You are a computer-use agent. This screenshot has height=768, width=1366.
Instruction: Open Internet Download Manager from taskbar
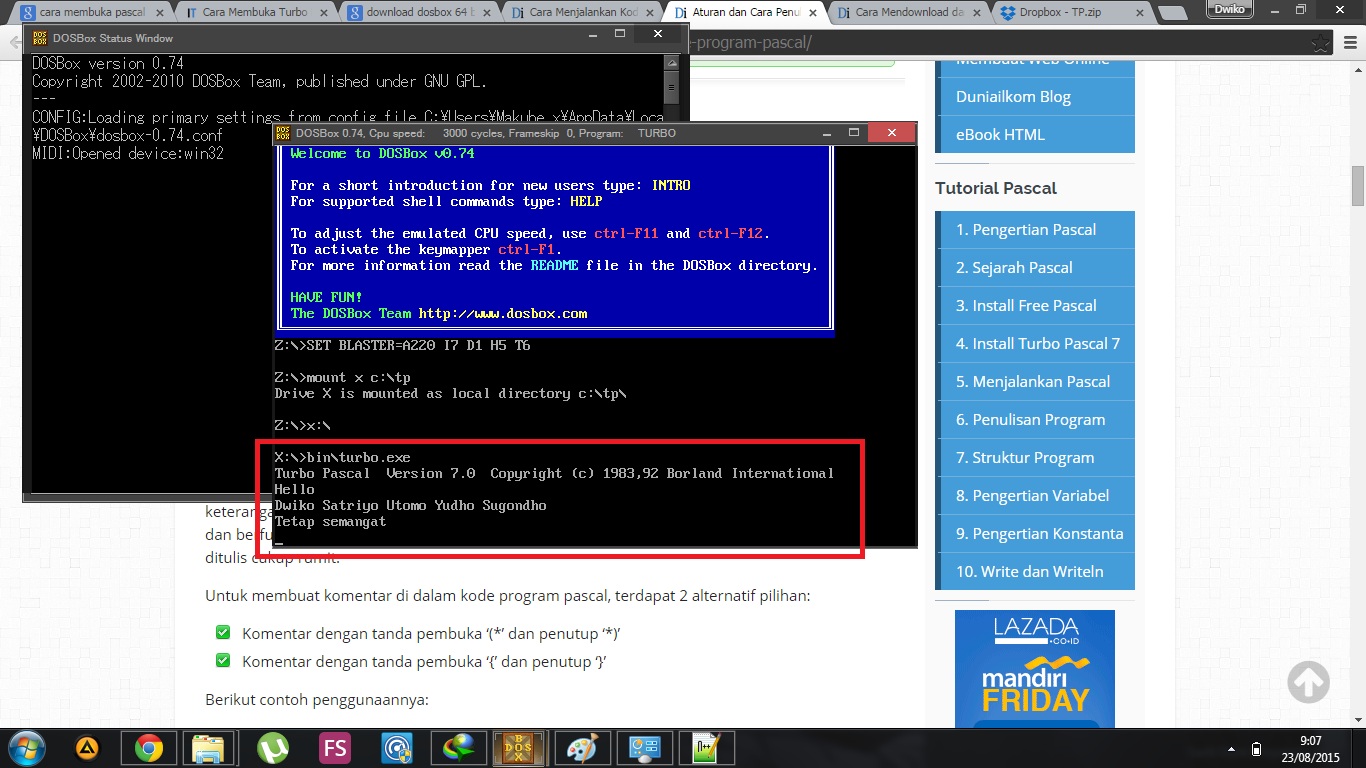459,748
